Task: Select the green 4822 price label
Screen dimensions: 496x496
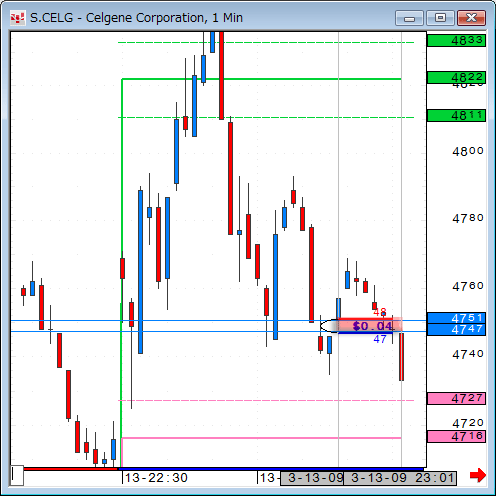Action: pos(456,78)
